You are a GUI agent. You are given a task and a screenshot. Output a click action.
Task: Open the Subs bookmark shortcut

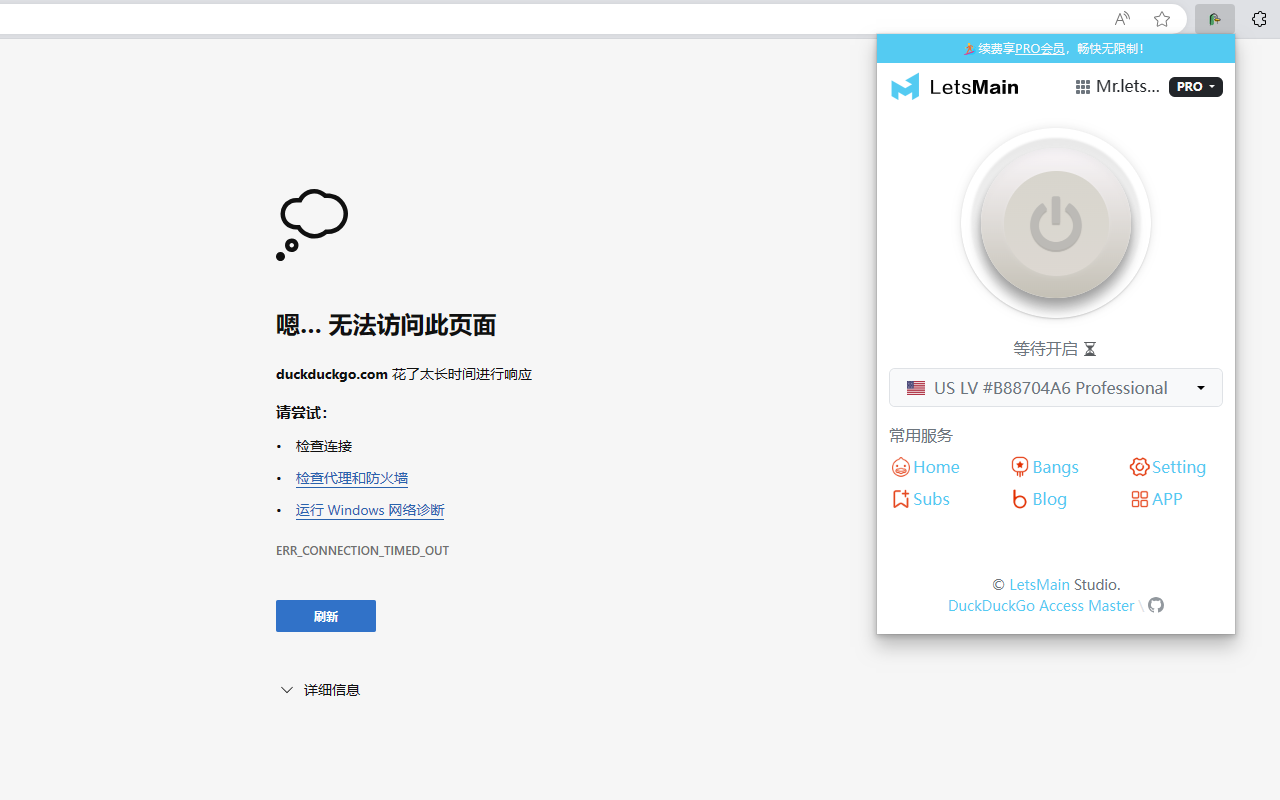[901, 499]
